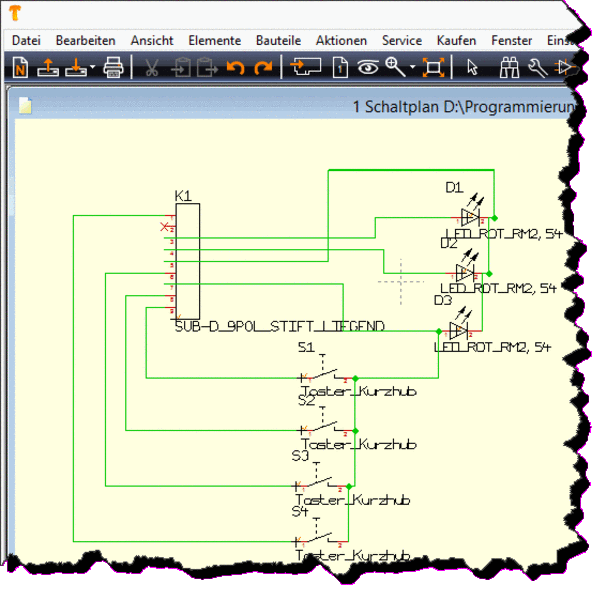
Task: Click the schematic document icon in window title
Action: pos(25,106)
